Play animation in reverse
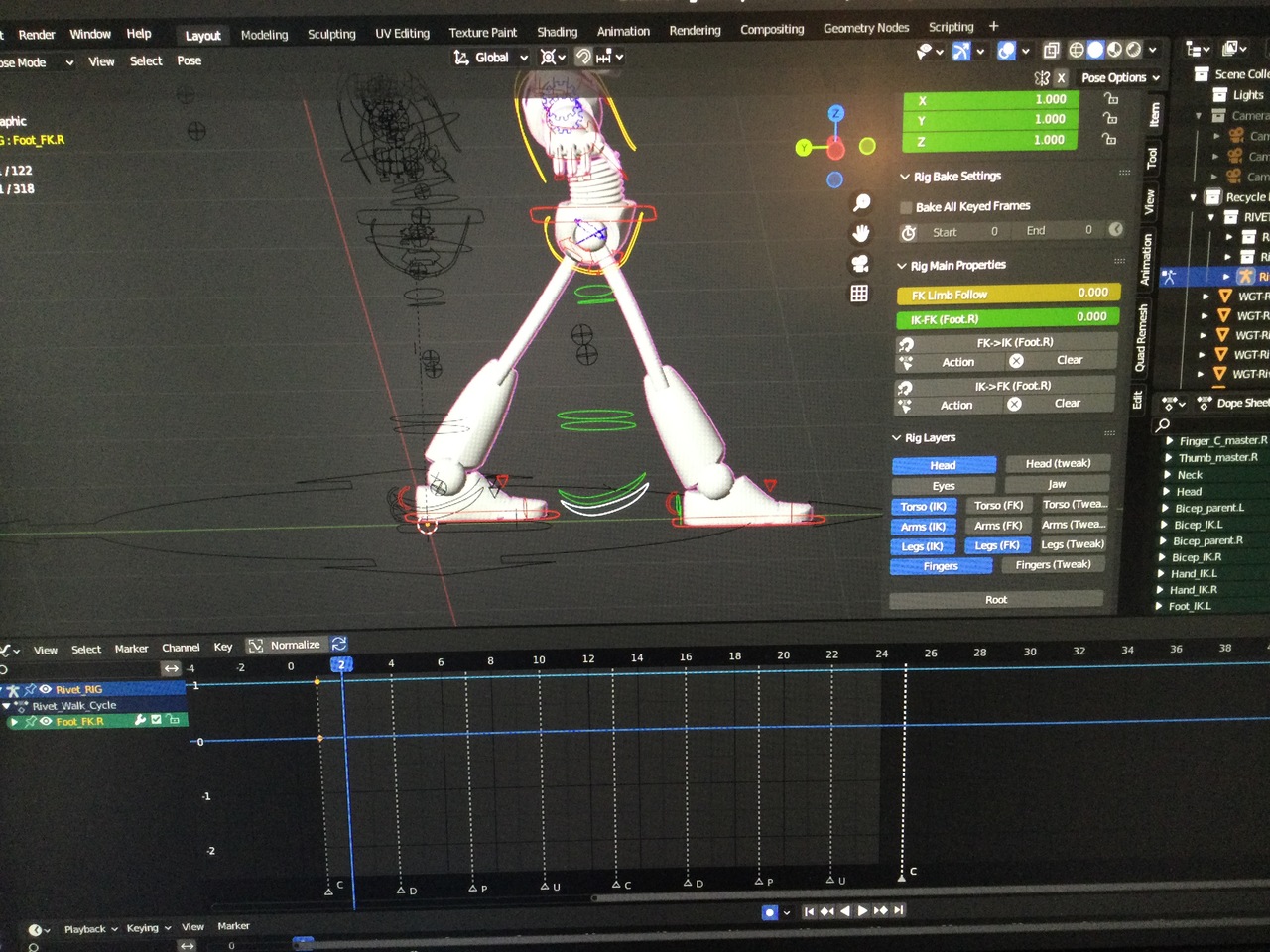Viewport: 1270px width, 952px height. [844, 910]
